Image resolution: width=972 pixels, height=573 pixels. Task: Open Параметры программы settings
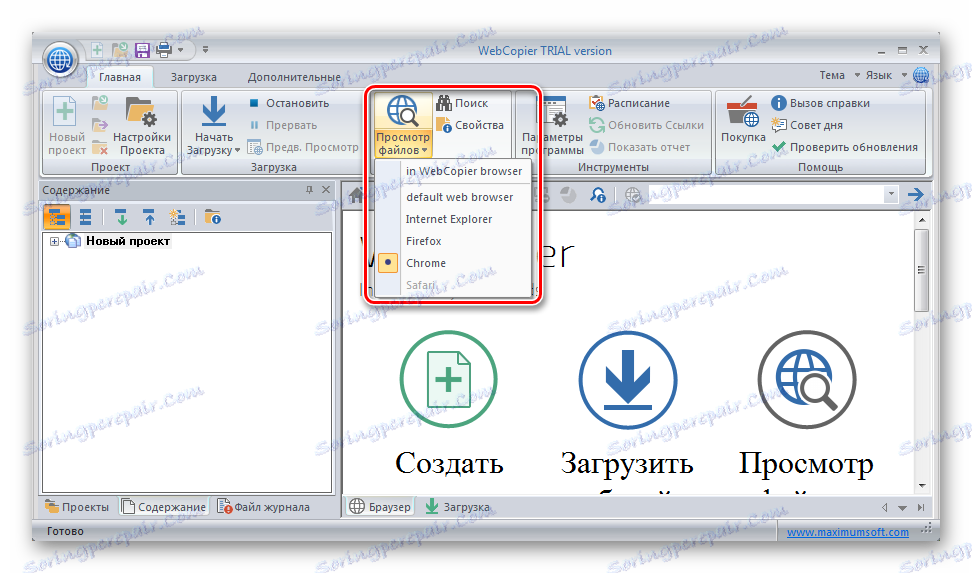[552, 127]
